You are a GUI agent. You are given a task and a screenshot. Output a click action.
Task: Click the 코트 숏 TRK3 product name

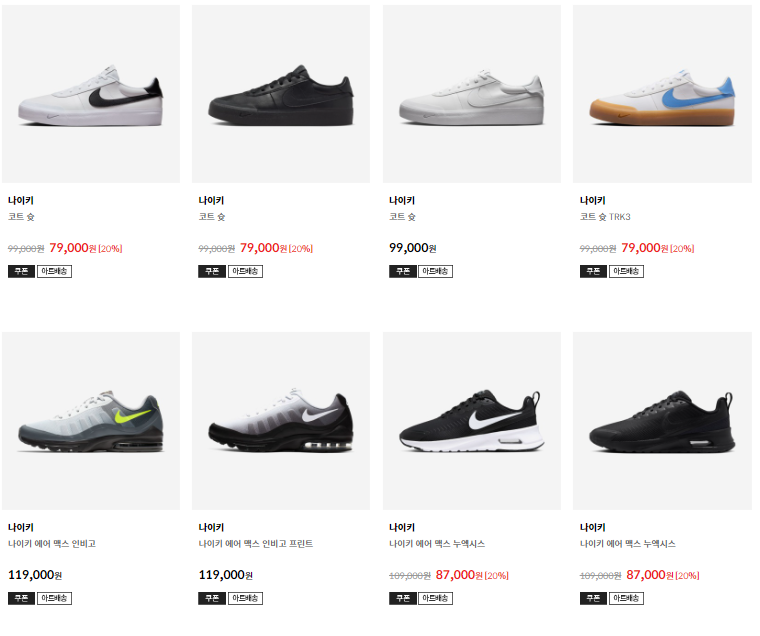tap(605, 217)
